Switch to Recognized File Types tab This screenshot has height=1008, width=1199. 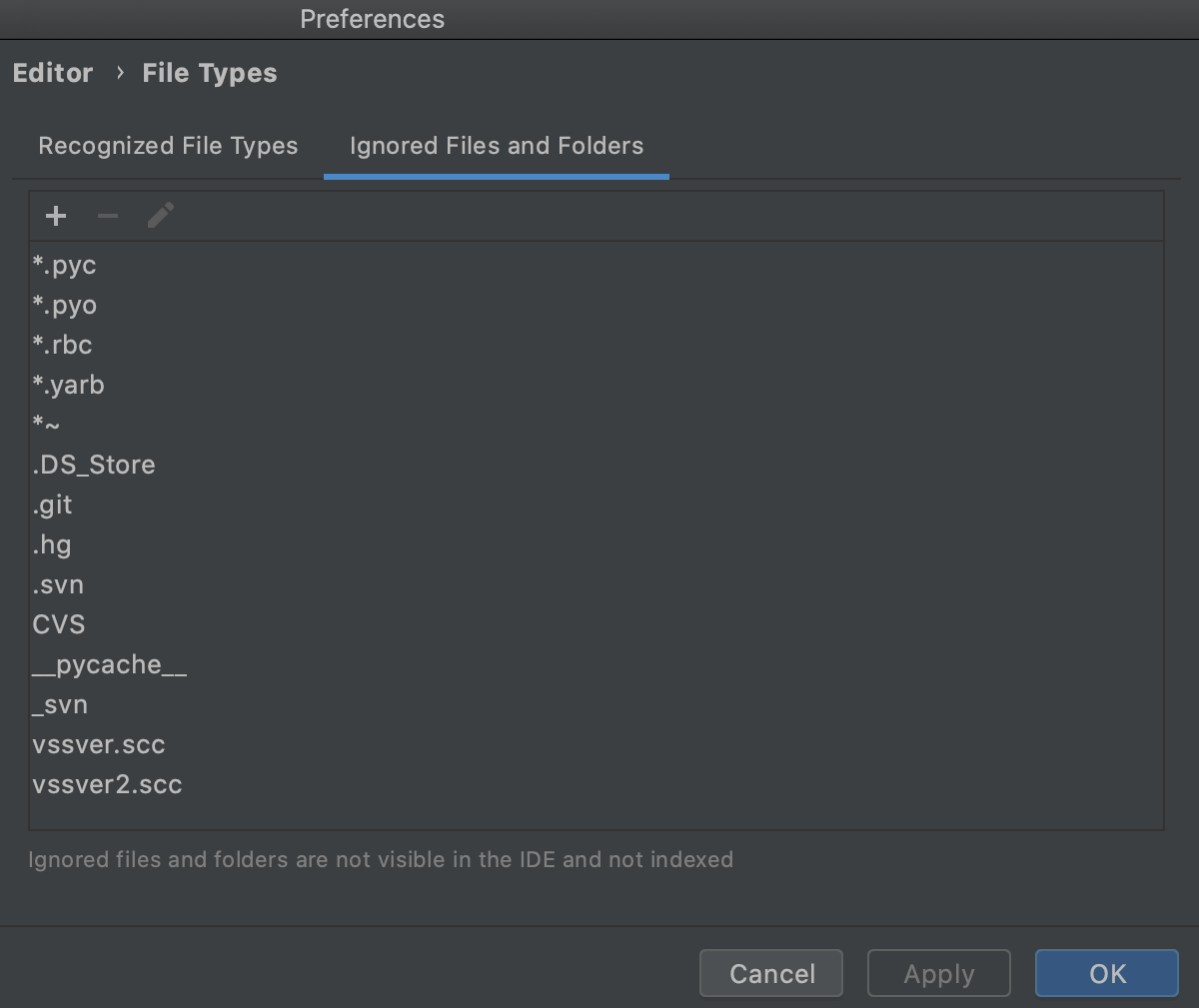pyautogui.click(x=168, y=146)
